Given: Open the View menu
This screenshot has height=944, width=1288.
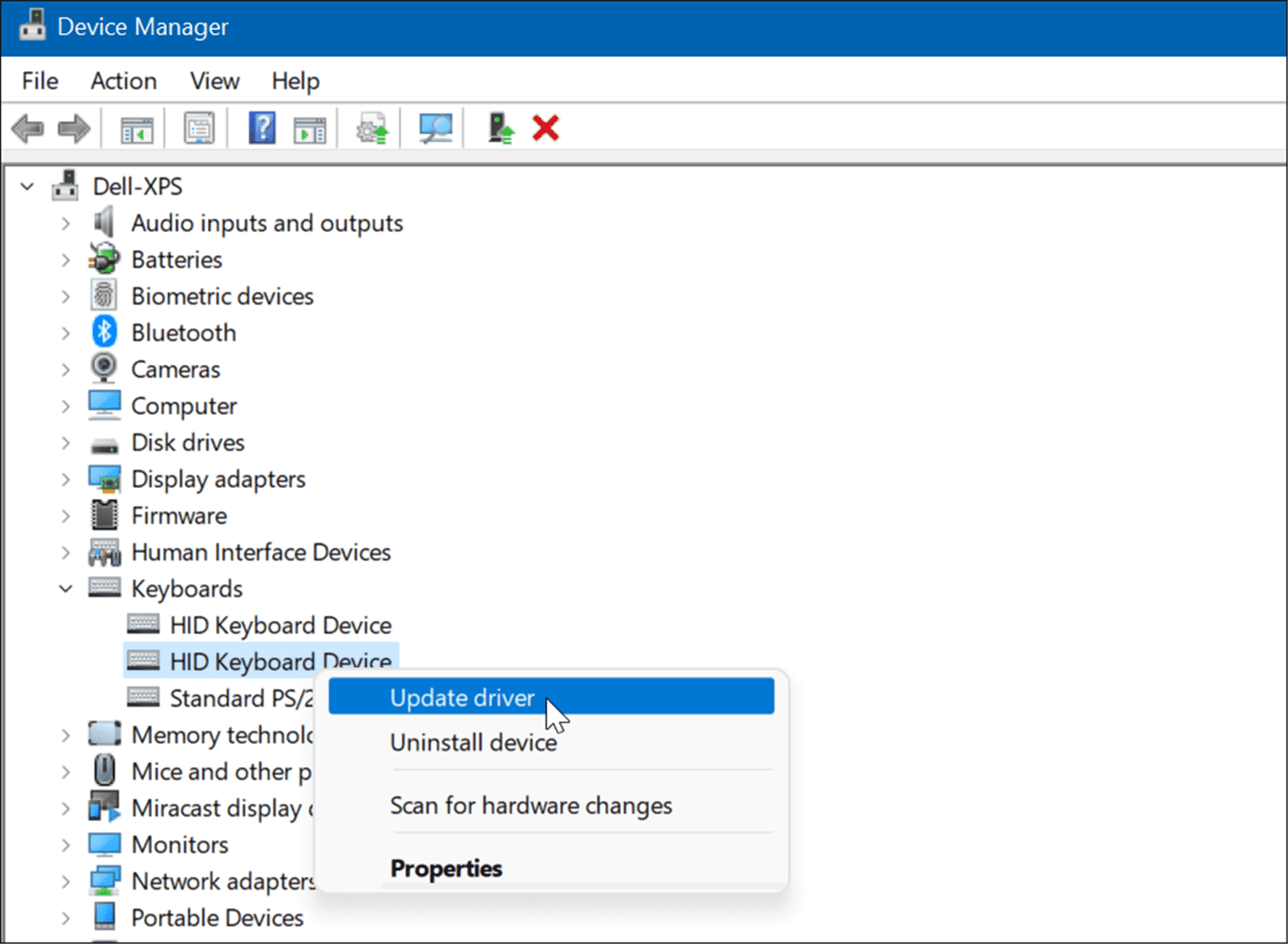Looking at the screenshot, I should [x=213, y=80].
